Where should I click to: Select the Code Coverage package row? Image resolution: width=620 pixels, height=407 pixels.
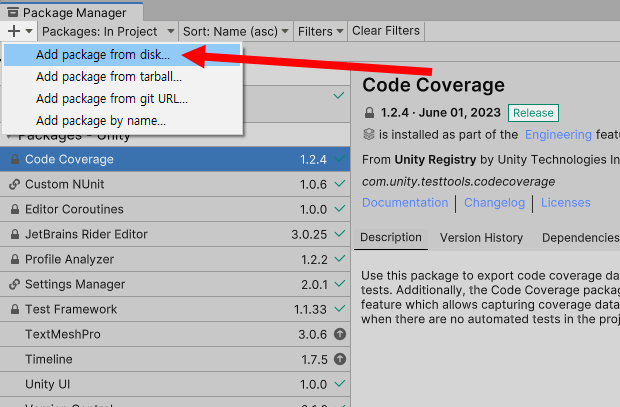point(175,159)
